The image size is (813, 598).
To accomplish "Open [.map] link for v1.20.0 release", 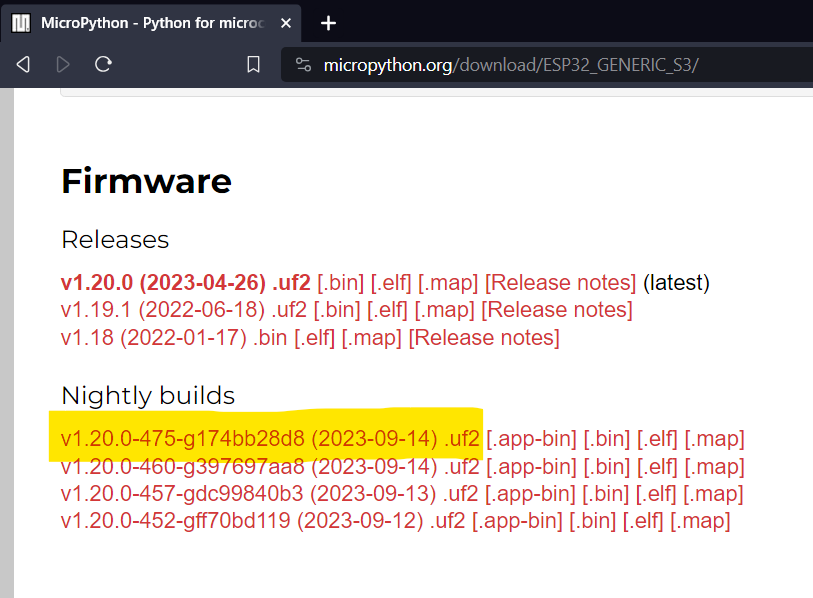I will click(448, 283).
